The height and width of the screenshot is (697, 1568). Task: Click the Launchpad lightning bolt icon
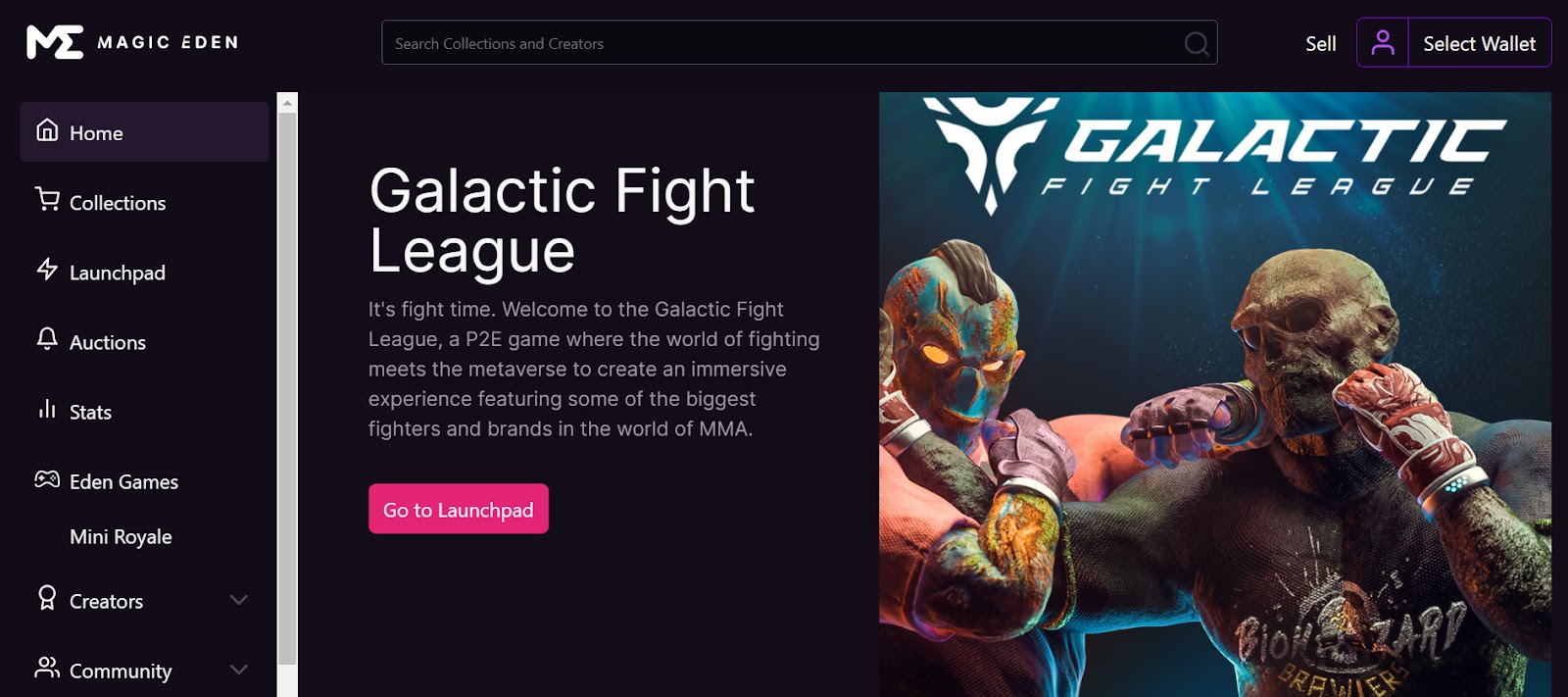[x=47, y=270]
